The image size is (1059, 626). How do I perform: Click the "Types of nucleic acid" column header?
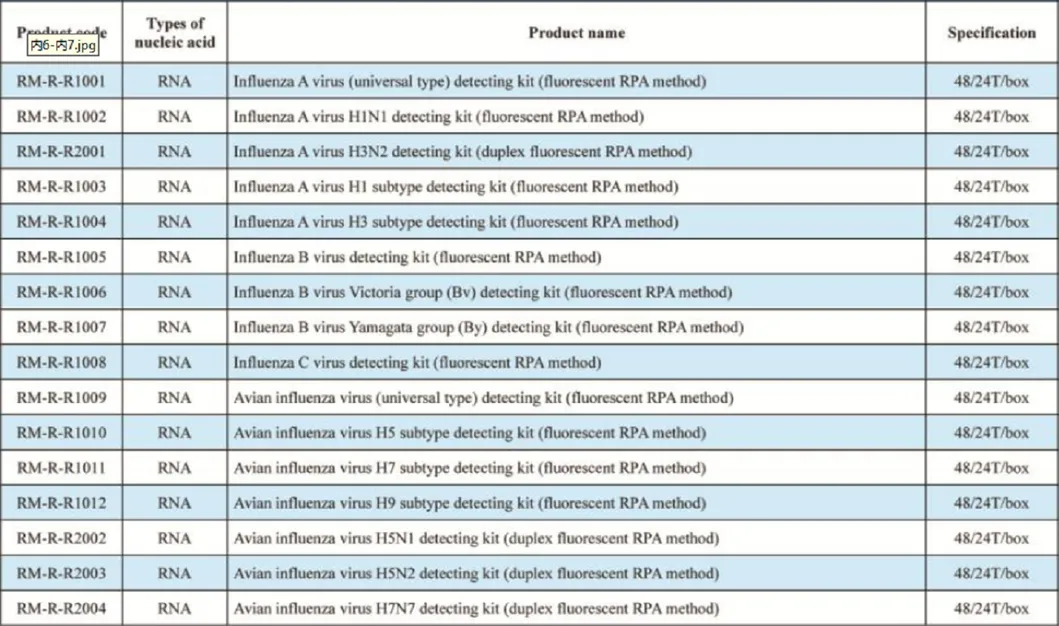click(x=175, y=33)
